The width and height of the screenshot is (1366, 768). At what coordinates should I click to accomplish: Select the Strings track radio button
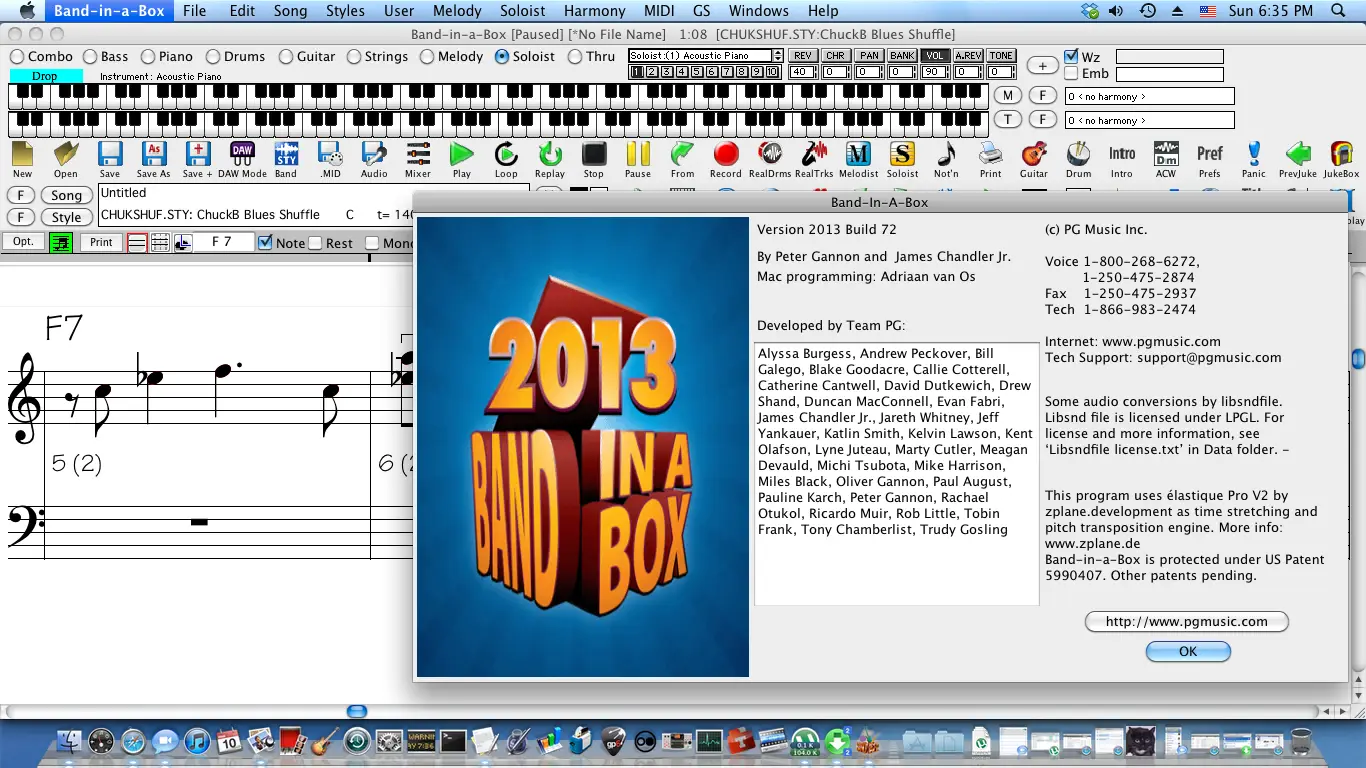click(354, 57)
